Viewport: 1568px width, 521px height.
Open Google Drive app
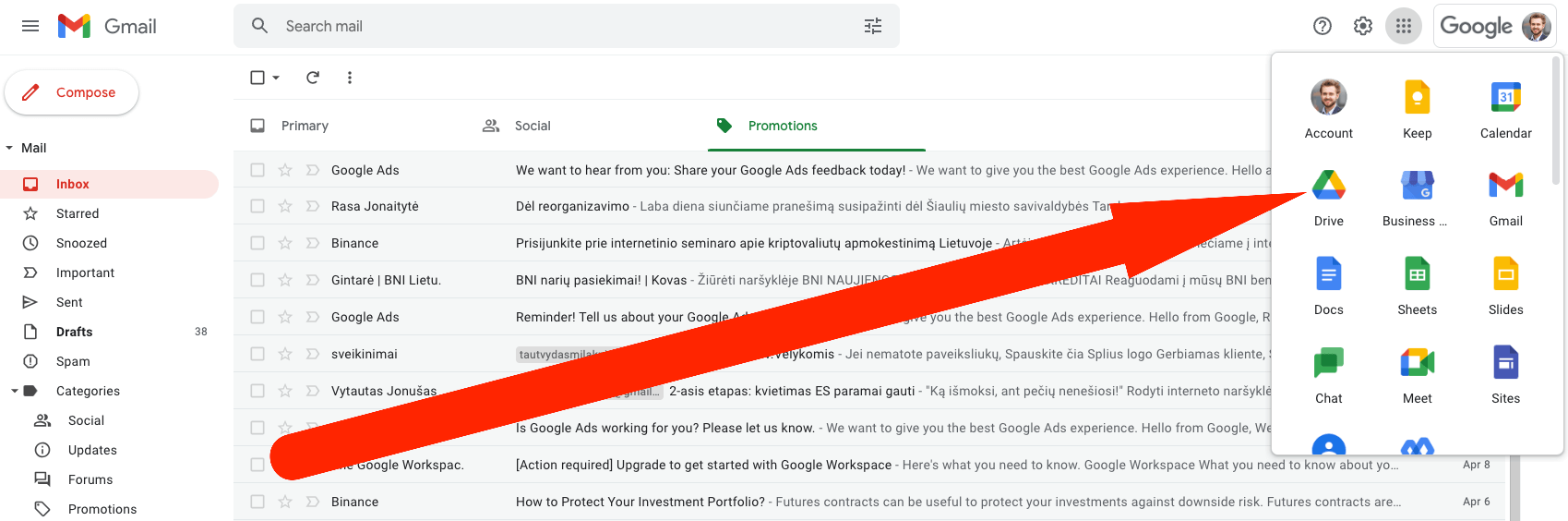click(1328, 198)
